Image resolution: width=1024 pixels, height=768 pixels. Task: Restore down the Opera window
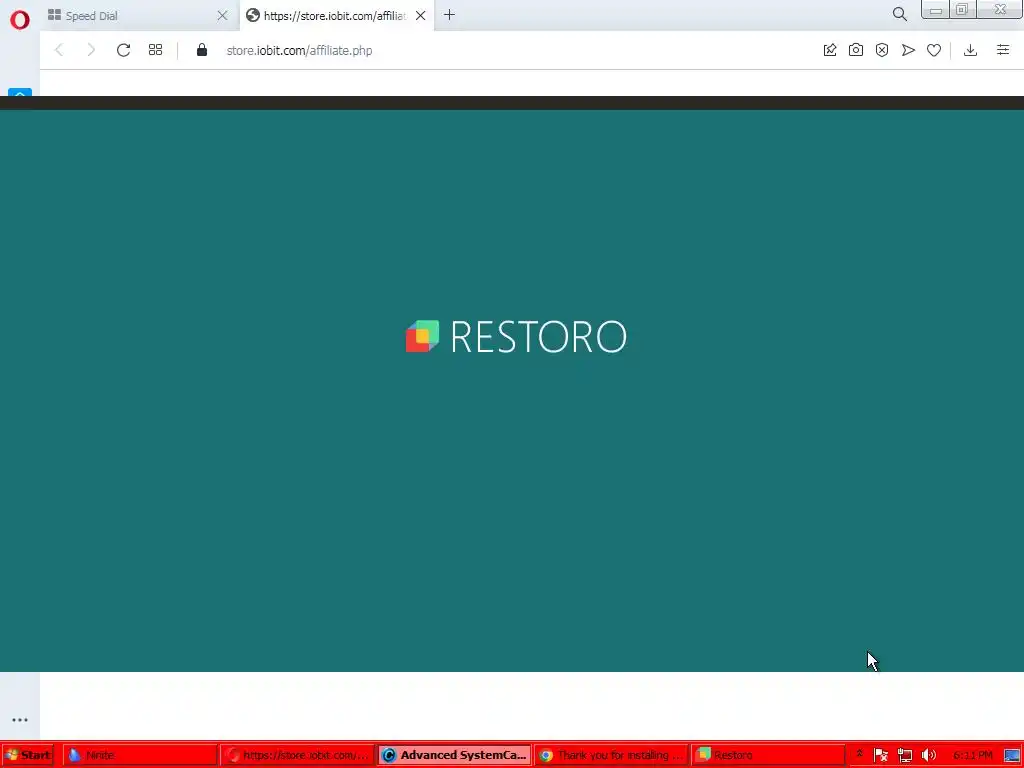click(961, 10)
